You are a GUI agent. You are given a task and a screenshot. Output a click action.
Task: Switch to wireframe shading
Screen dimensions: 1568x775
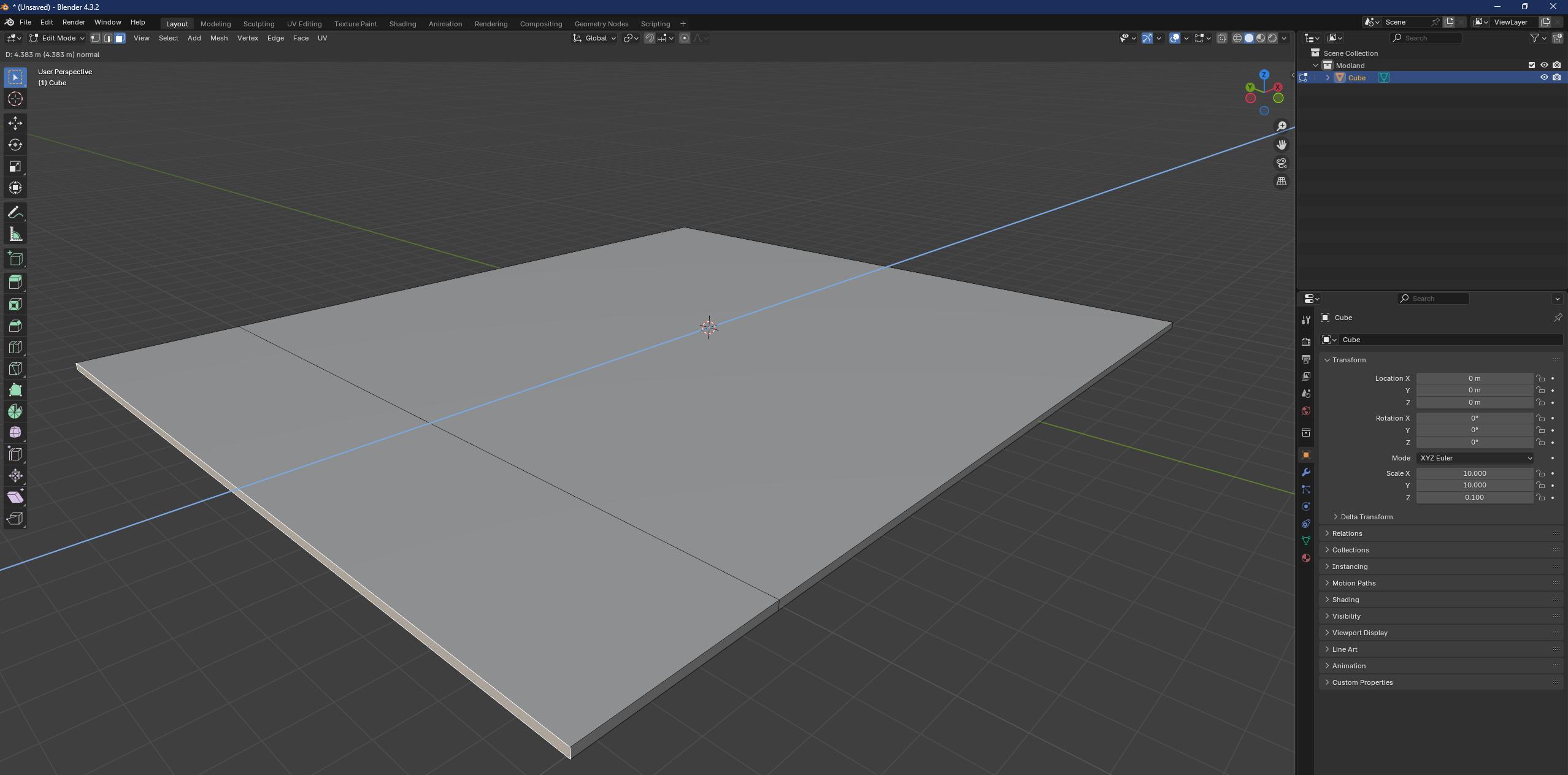click(x=1237, y=38)
